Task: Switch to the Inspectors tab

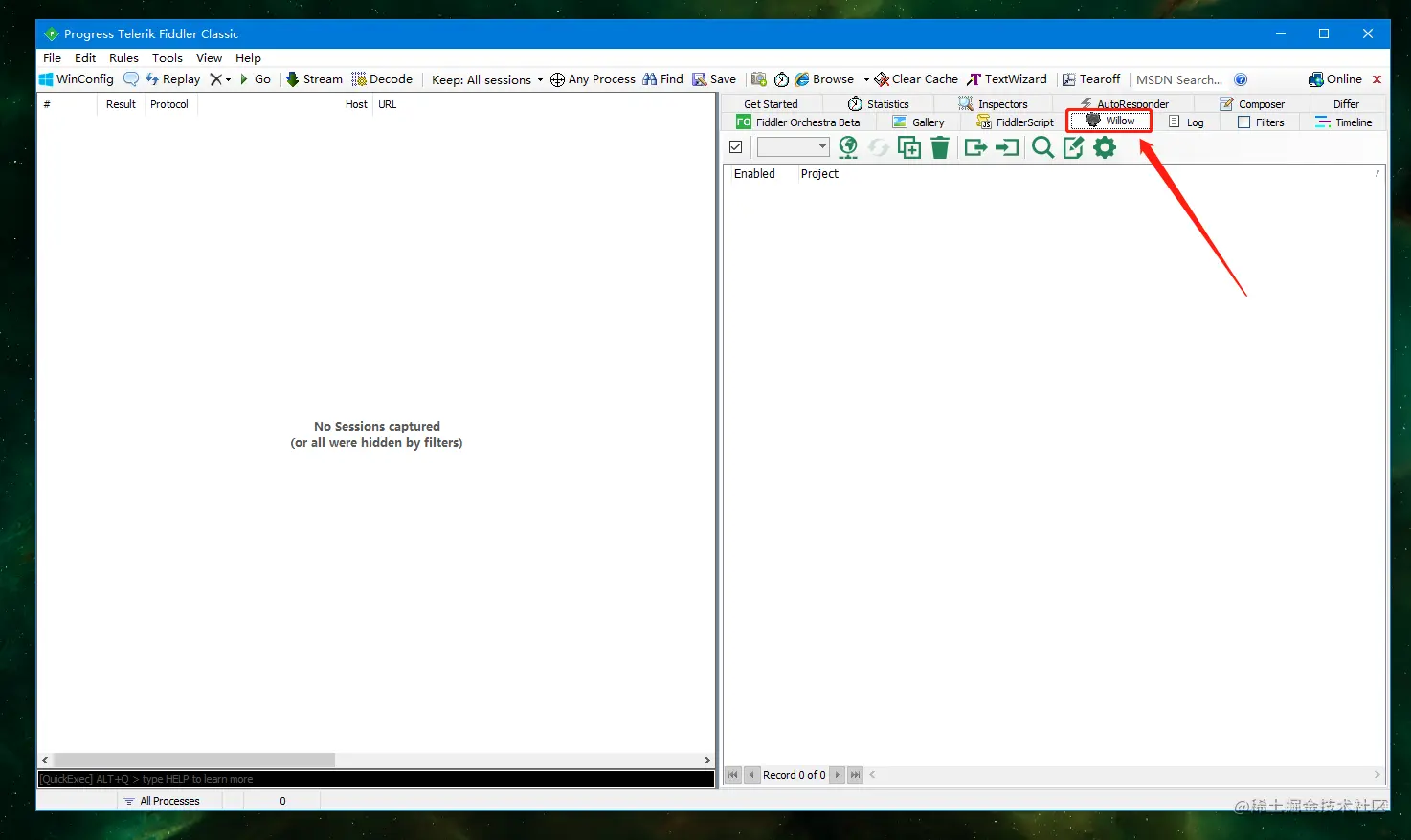Action: pos(993,104)
